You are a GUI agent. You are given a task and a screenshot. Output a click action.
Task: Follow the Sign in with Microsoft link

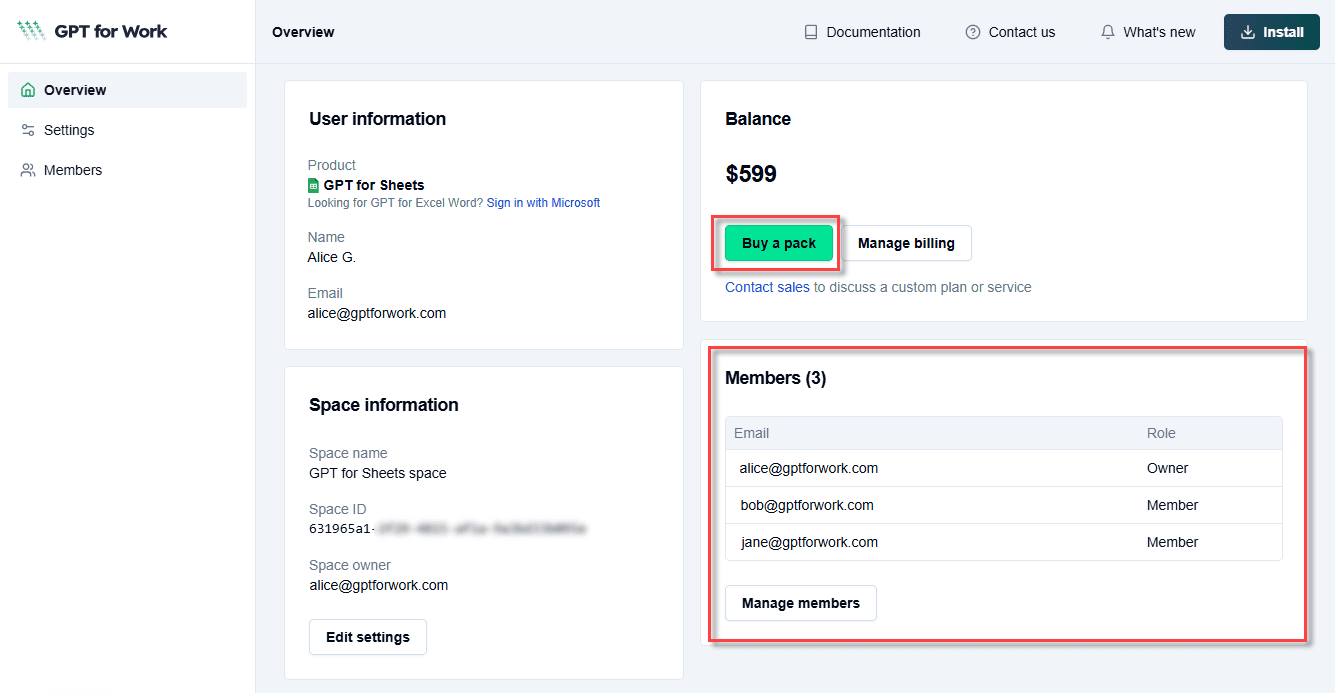coord(543,203)
